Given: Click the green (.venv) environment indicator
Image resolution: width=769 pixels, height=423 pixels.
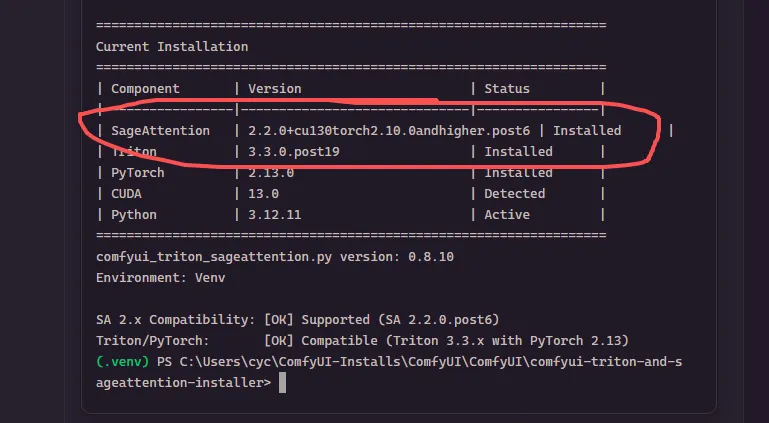Looking at the screenshot, I should point(123,362).
